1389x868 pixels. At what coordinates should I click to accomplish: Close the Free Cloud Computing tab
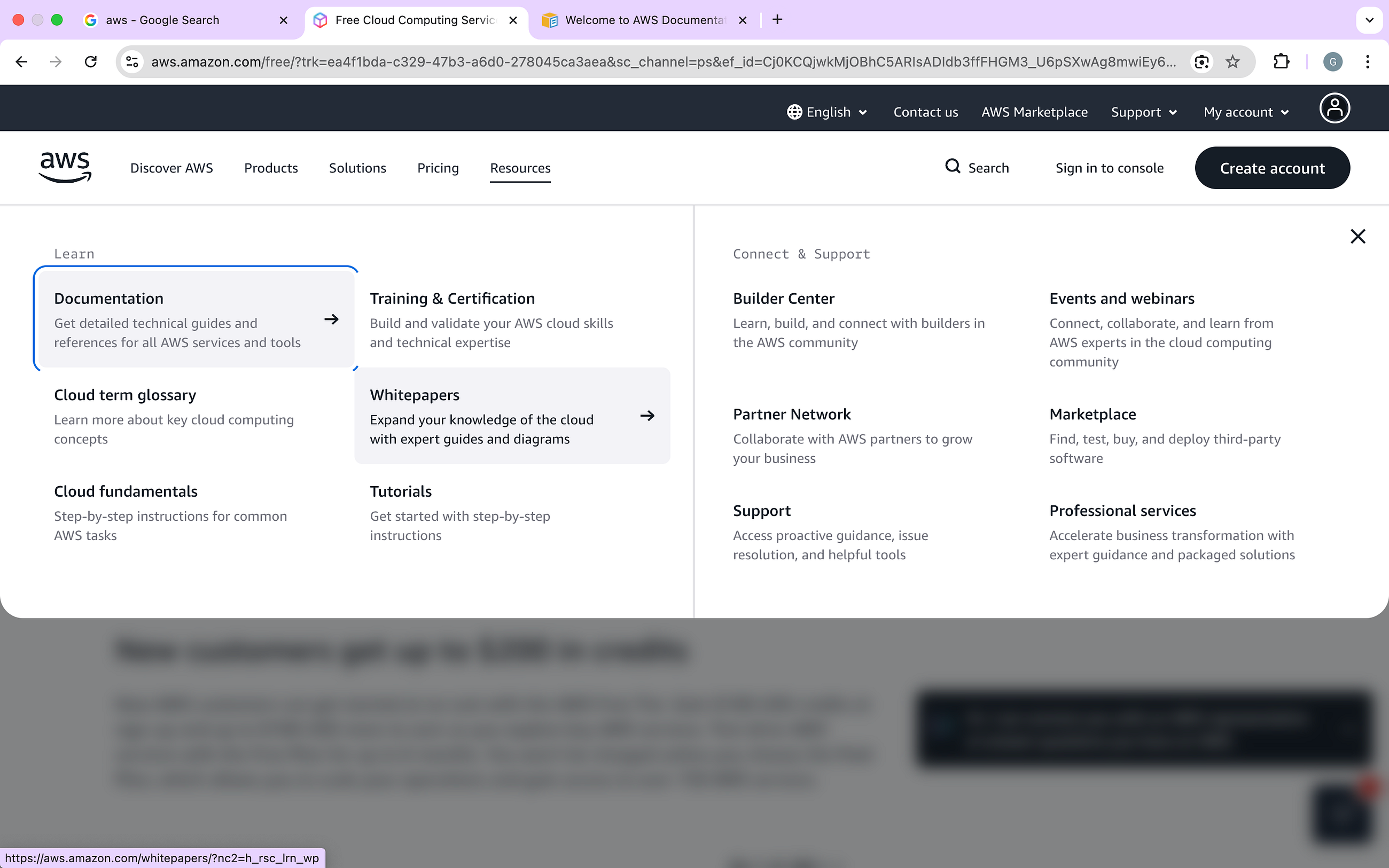click(513, 20)
